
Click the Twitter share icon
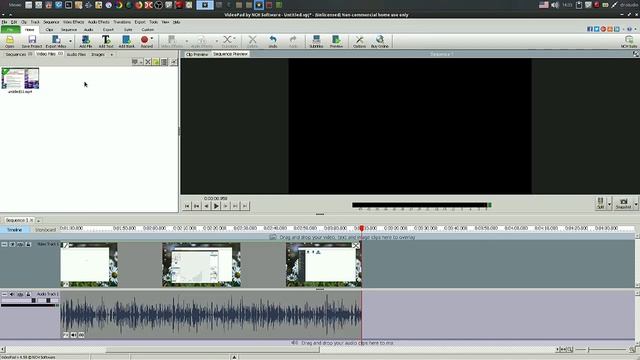596,29
